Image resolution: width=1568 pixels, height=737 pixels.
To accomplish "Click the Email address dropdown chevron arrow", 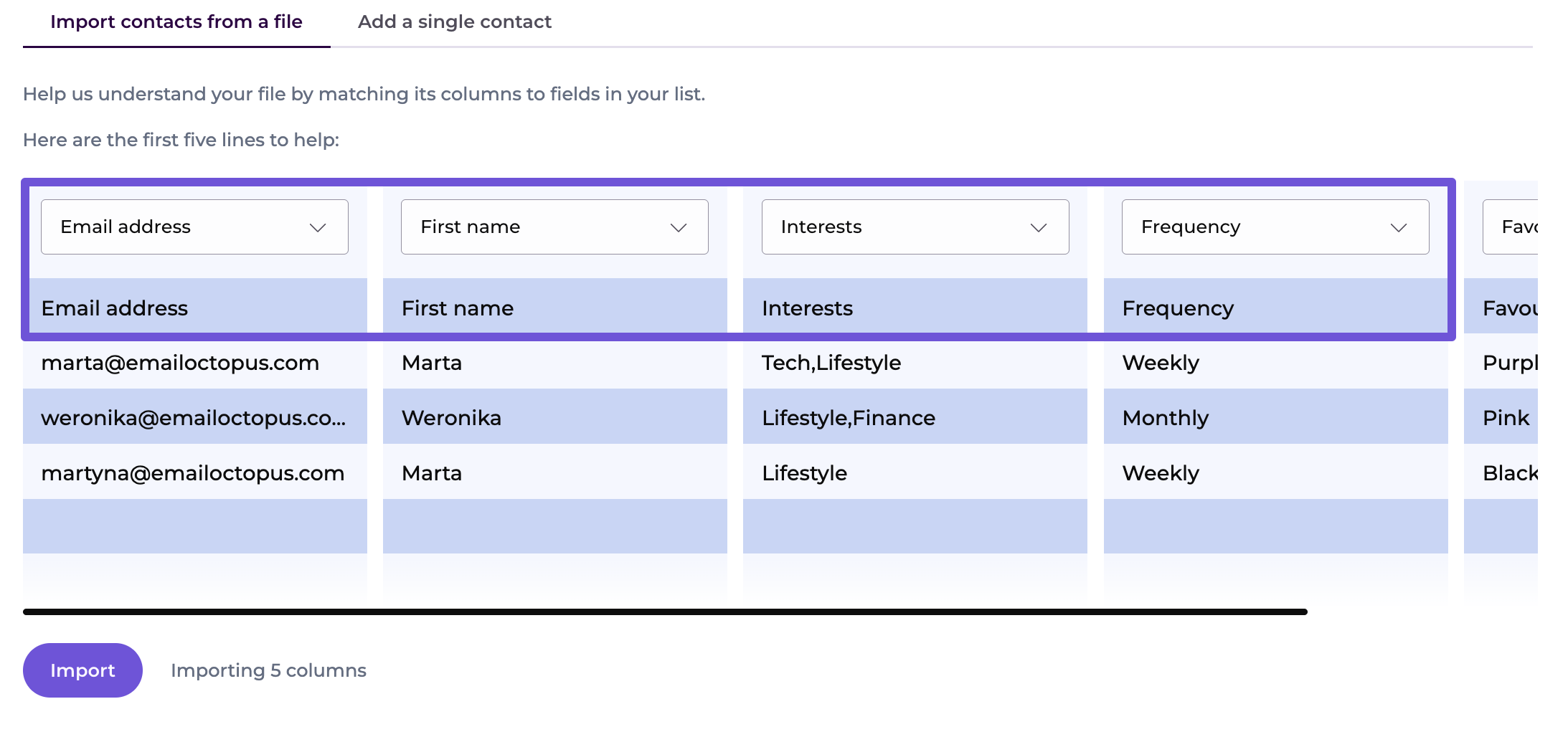I will coord(318,227).
